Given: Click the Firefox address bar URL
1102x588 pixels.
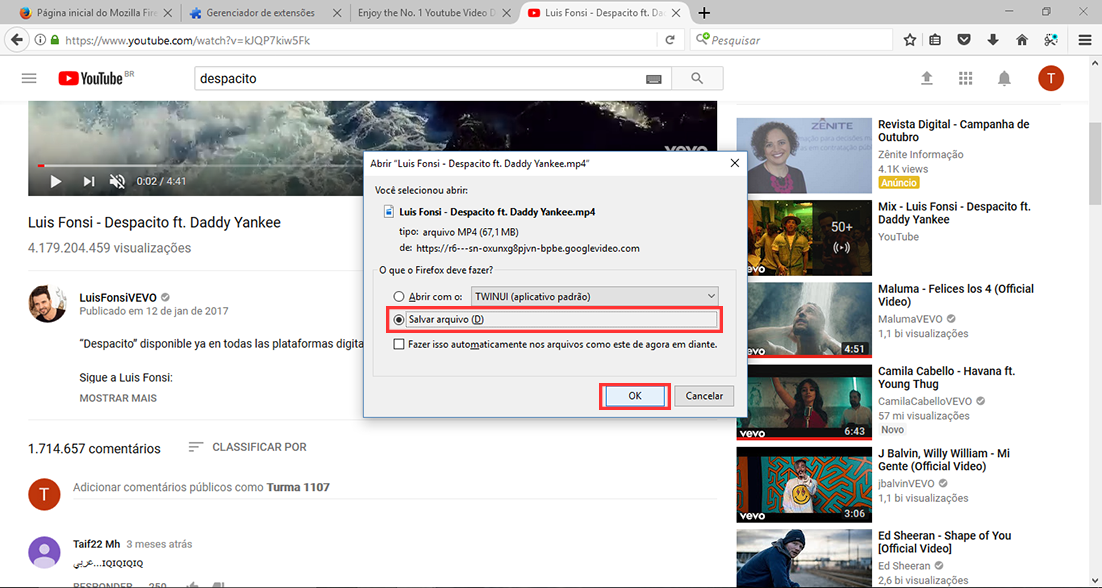Looking at the screenshot, I should click(188, 41).
